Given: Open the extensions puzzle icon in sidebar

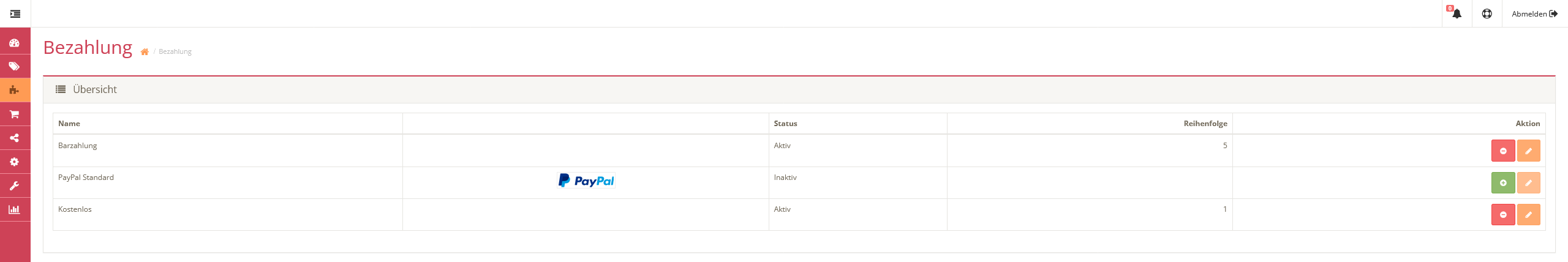Looking at the screenshot, I should coord(15,90).
